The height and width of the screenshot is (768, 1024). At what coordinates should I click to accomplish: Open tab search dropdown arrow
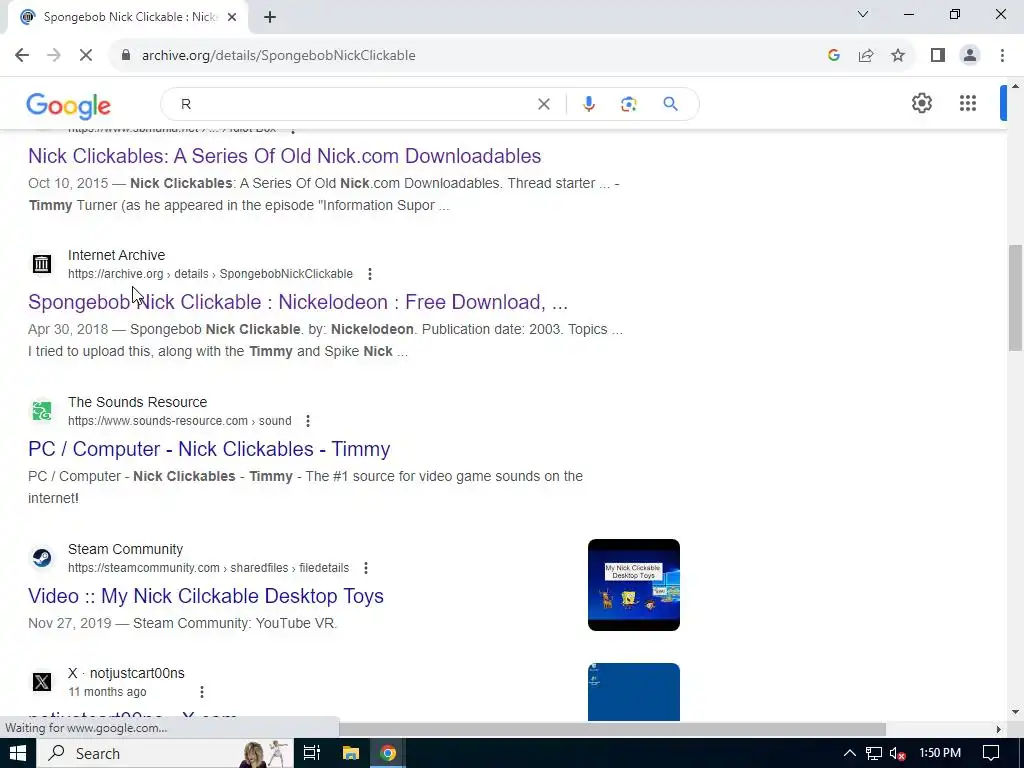[863, 14]
